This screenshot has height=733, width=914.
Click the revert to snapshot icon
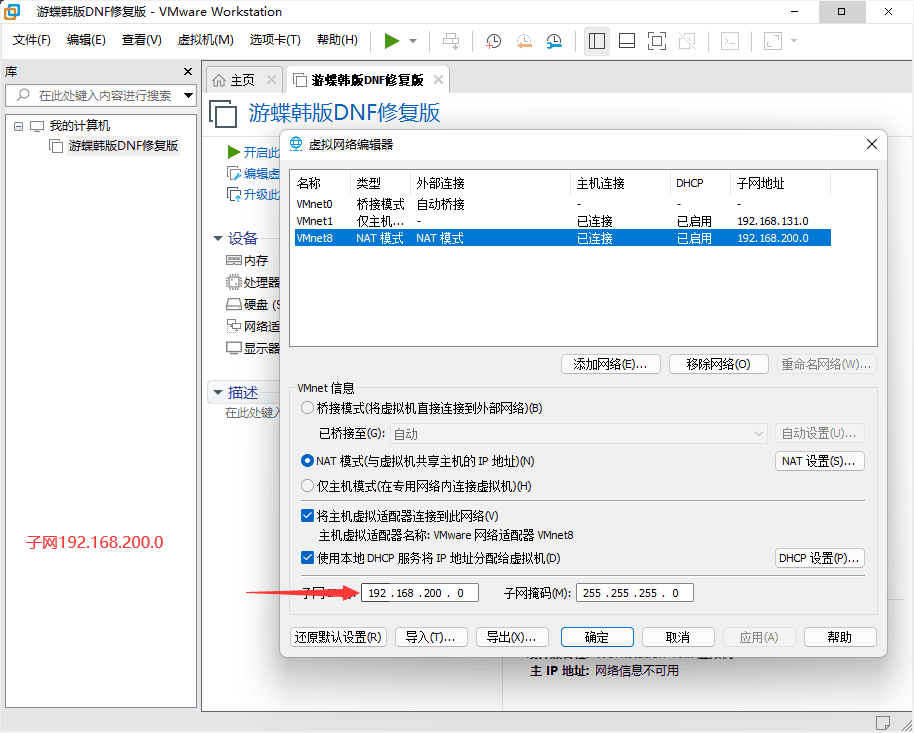[524, 41]
